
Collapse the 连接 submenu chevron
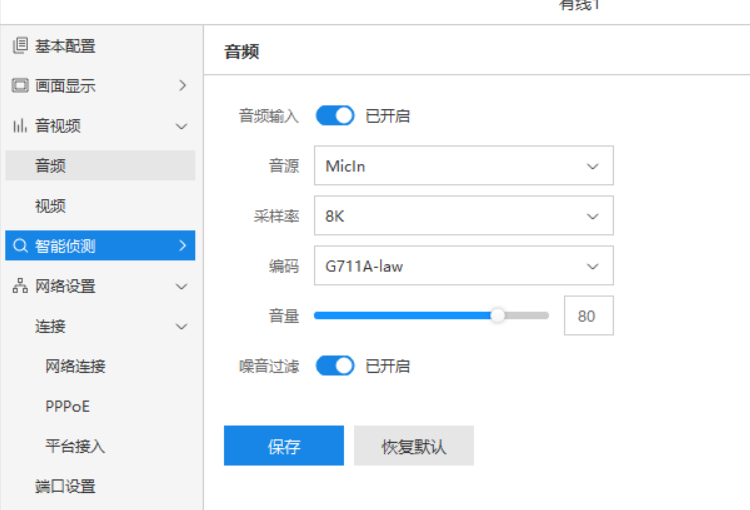[x=182, y=326]
